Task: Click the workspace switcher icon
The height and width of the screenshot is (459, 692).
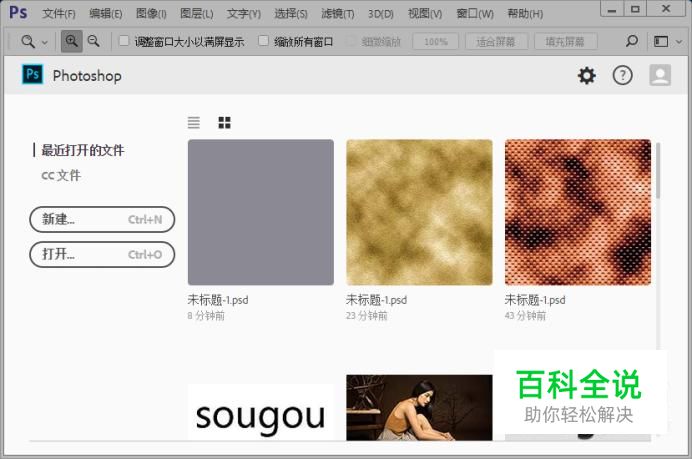Action: [661, 41]
